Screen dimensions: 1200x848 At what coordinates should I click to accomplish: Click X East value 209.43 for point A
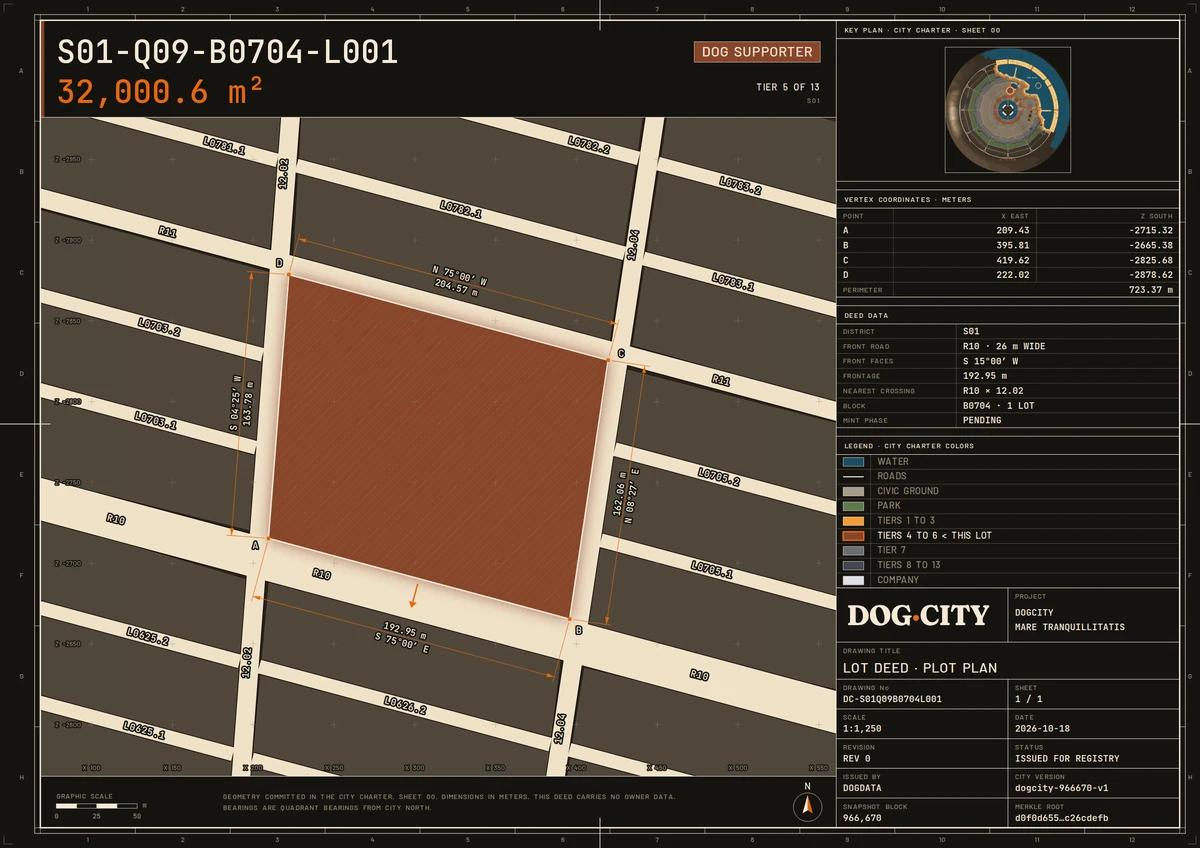coord(1013,230)
